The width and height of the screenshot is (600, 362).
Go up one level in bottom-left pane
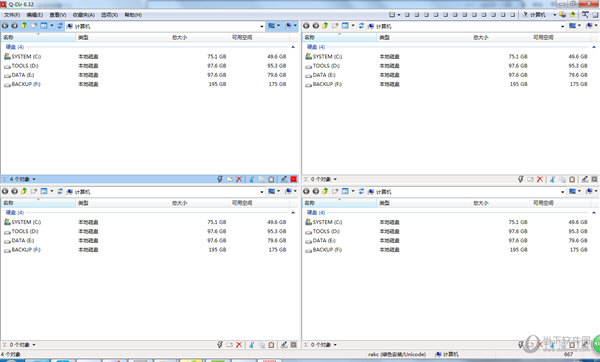coord(24,191)
